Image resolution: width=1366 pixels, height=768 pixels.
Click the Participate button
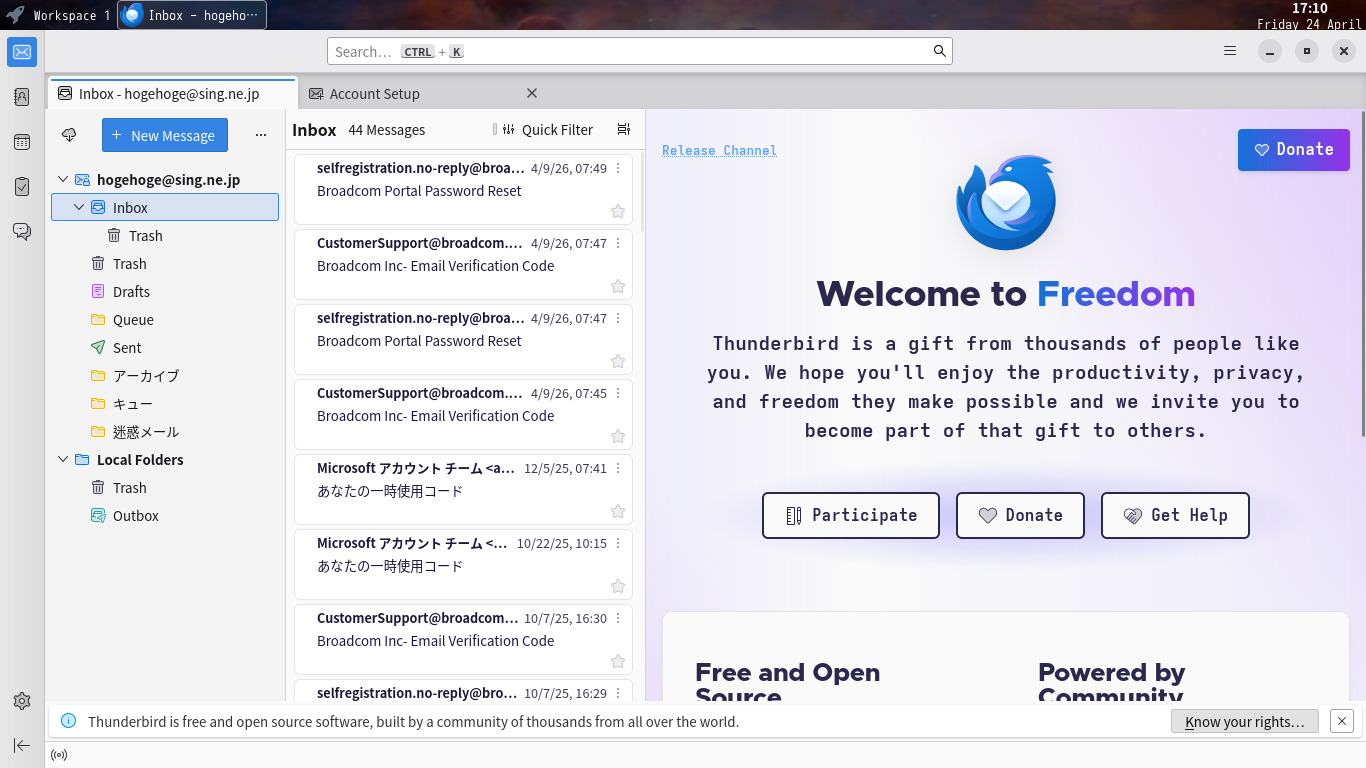[851, 515]
